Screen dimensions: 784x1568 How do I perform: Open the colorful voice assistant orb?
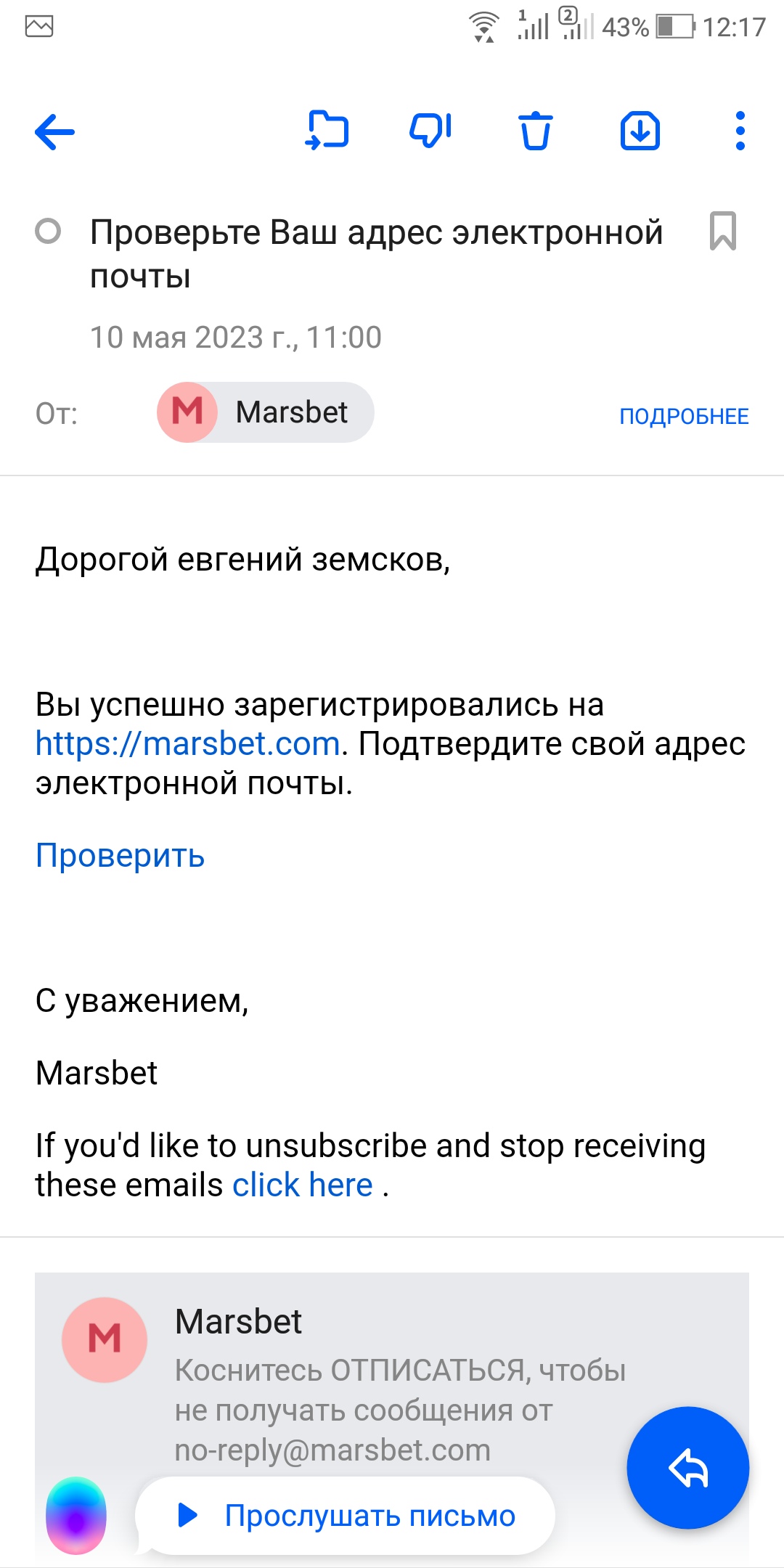(76, 1516)
